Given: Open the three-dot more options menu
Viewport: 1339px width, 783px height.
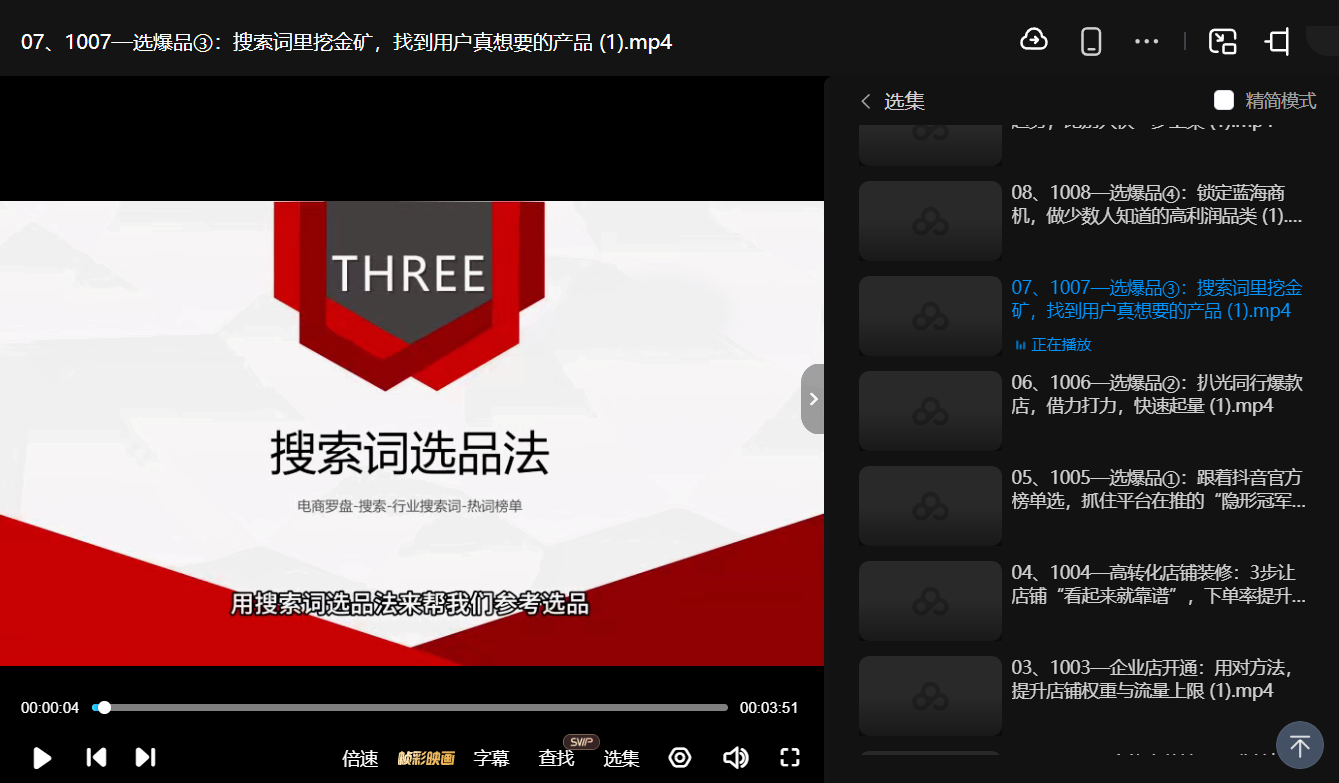Looking at the screenshot, I should click(1146, 41).
